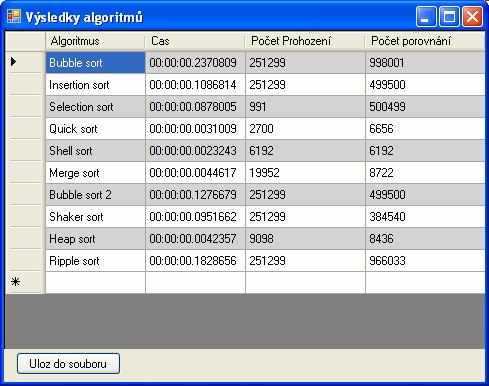489x386 pixels.
Task: Click the time cell 00:00:00.1086814
Action: point(195,85)
